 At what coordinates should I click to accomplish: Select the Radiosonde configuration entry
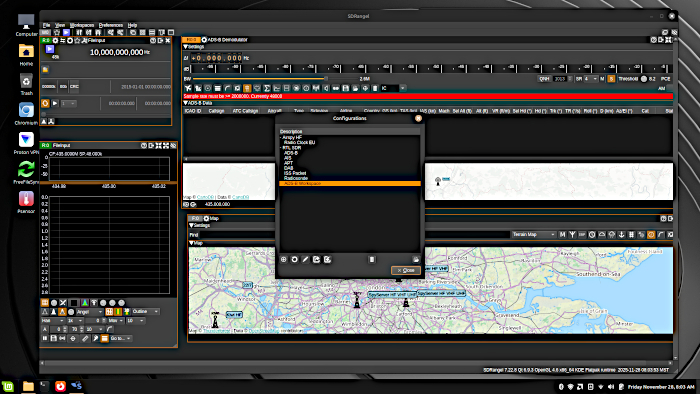point(296,178)
